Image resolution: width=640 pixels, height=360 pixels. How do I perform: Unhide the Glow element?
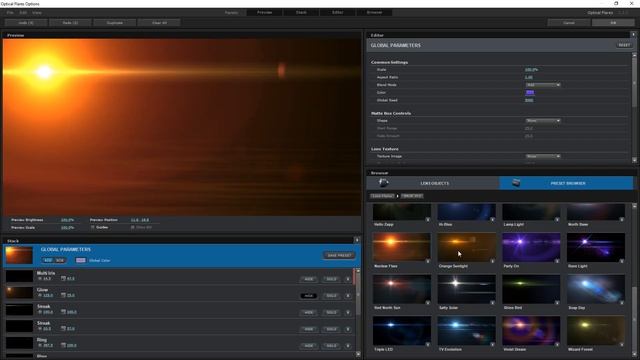(x=309, y=296)
